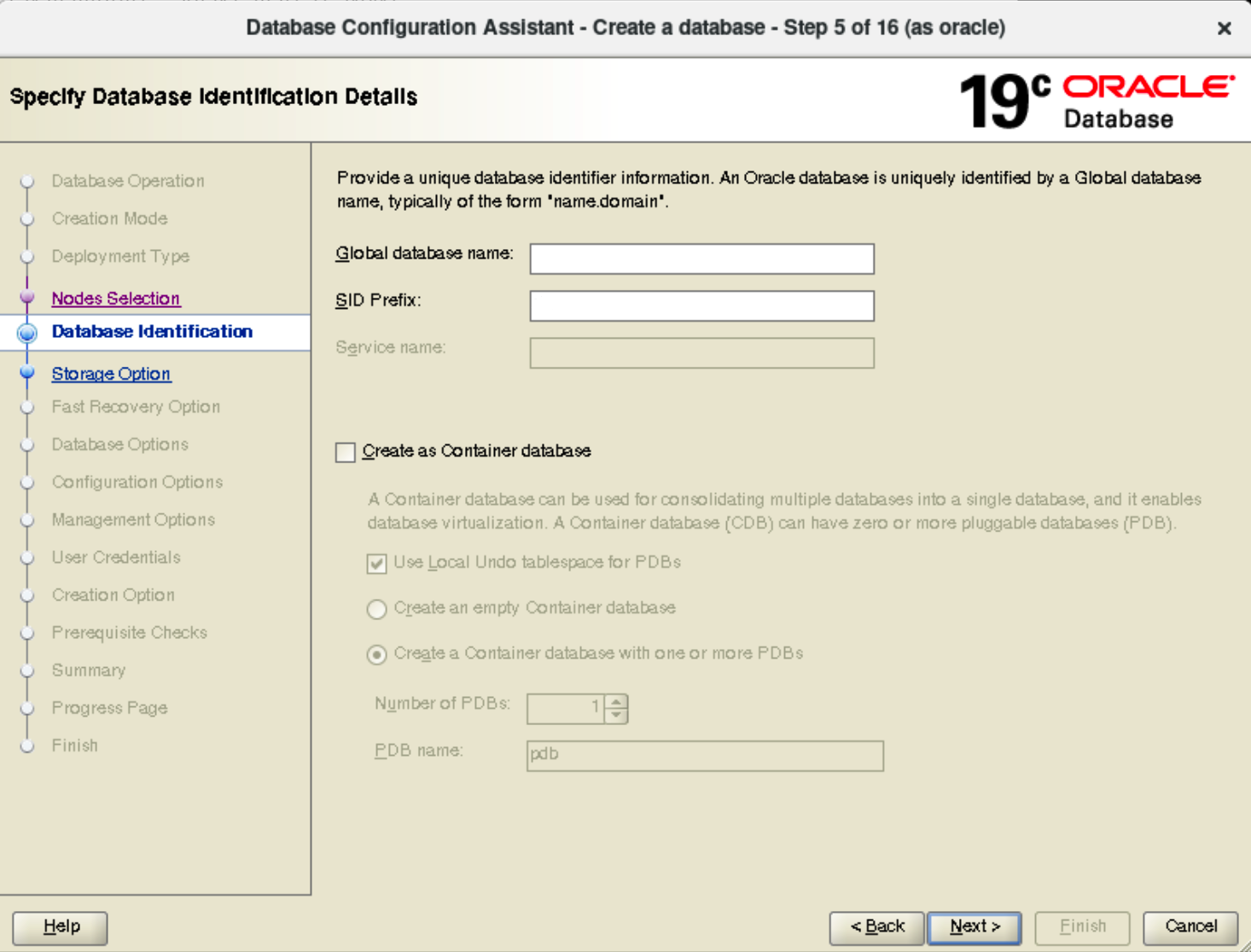Select Create an empty Container database
This screenshot has width=1251, height=952.
(376, 609)
